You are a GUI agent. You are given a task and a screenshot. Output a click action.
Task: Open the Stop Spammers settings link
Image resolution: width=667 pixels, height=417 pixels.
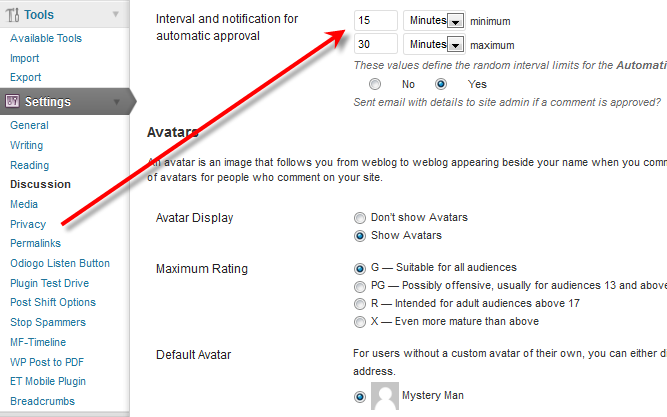(48, 322)
